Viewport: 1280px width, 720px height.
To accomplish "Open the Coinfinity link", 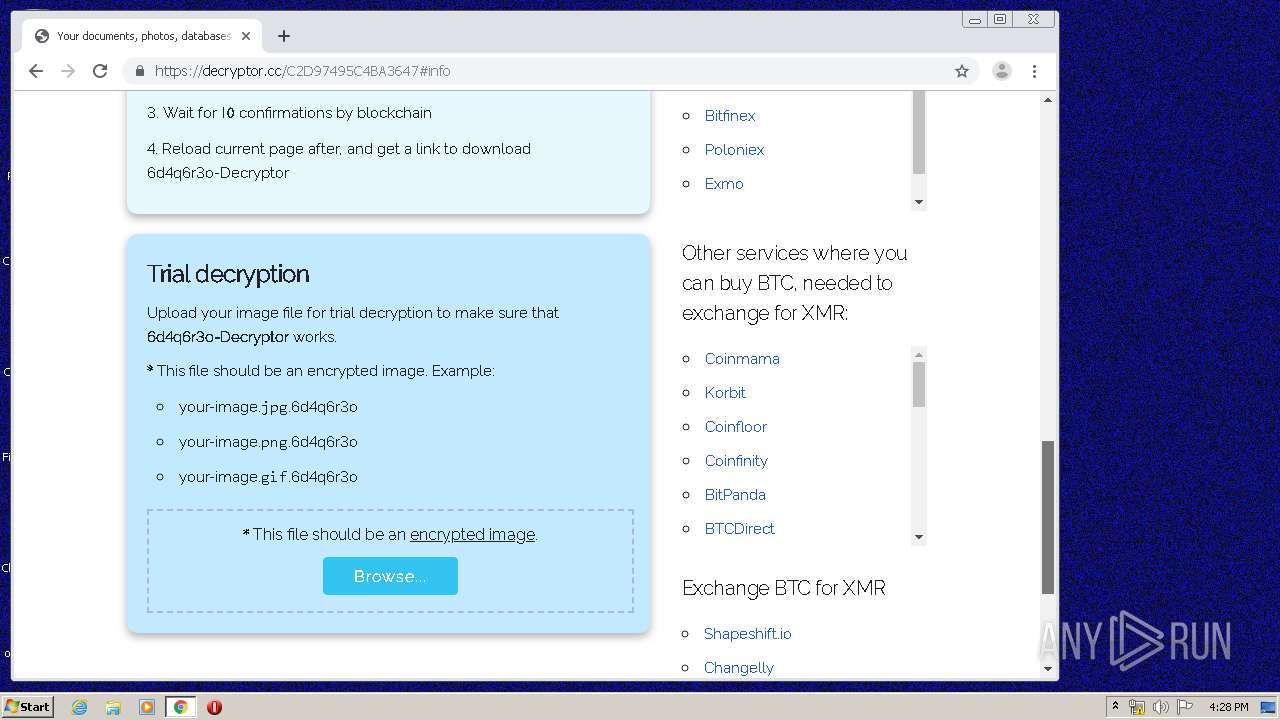I will [736, 461].
